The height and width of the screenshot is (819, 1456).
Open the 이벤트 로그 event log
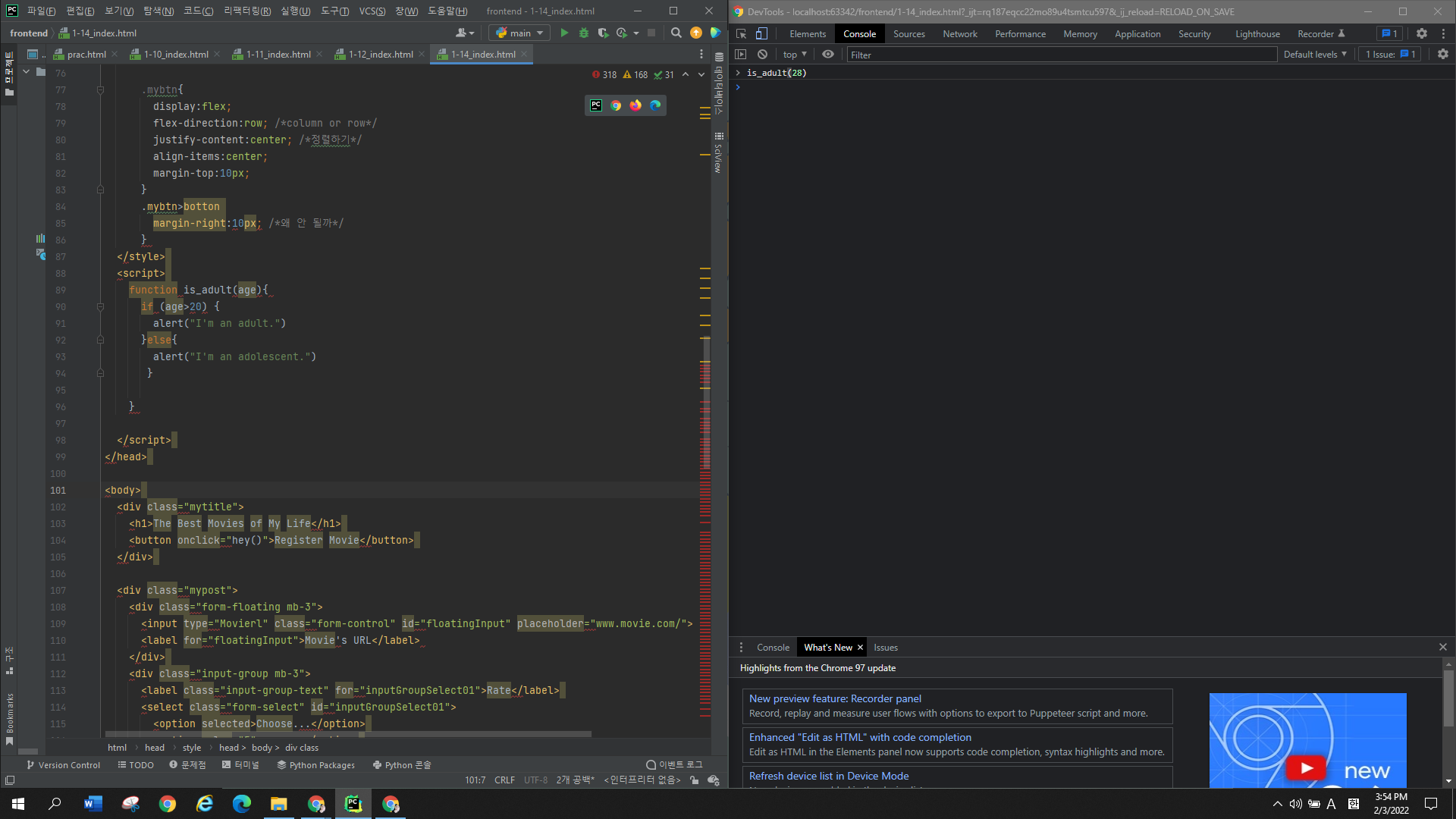[x=674, y=764]
